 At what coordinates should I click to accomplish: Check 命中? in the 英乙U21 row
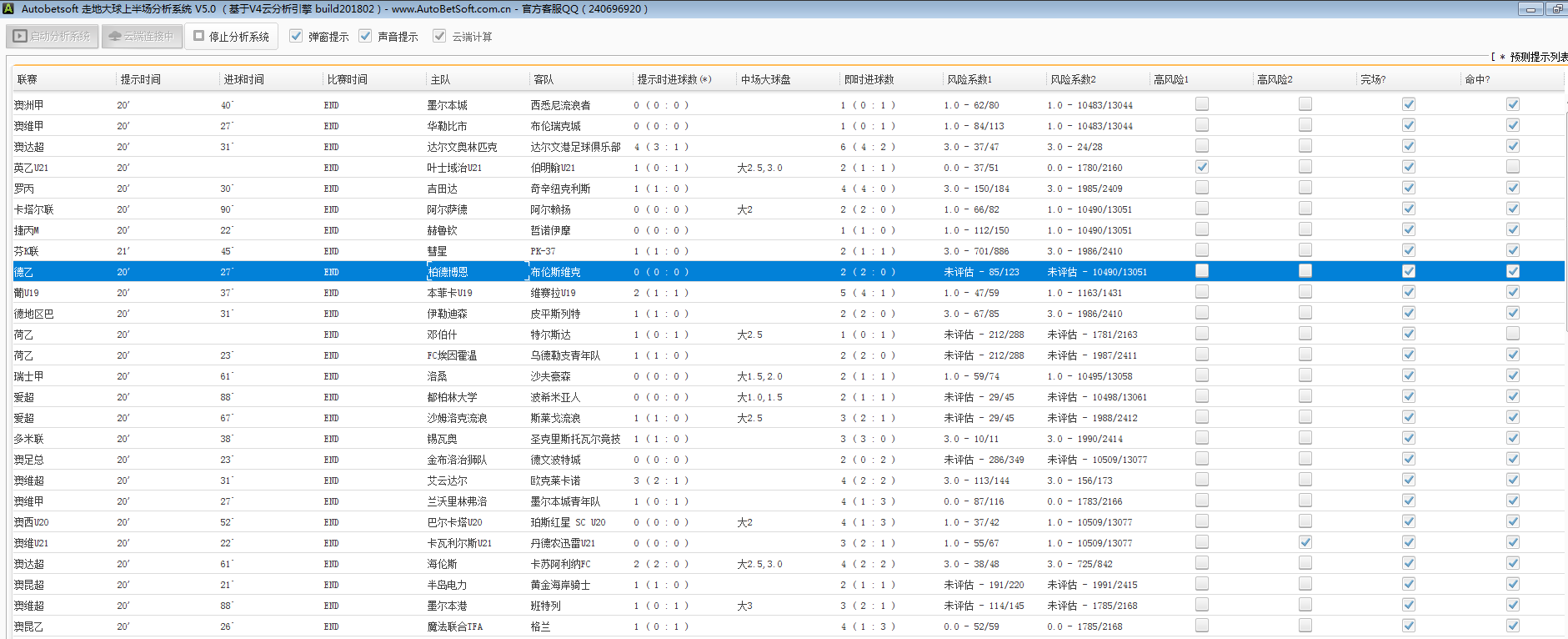click(x=1513, y=167)
